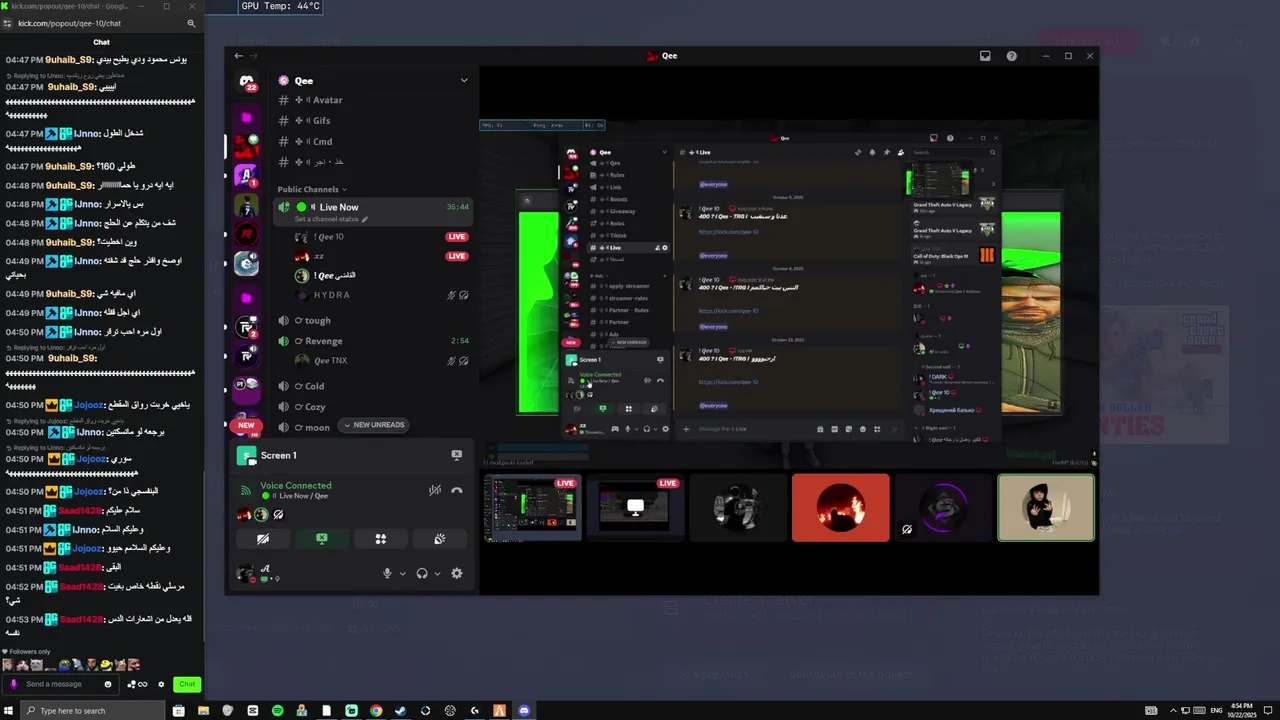Viewport: 1280px width, 720px height.
Task: Open Discord help question mark icon
Action: 1011,56
